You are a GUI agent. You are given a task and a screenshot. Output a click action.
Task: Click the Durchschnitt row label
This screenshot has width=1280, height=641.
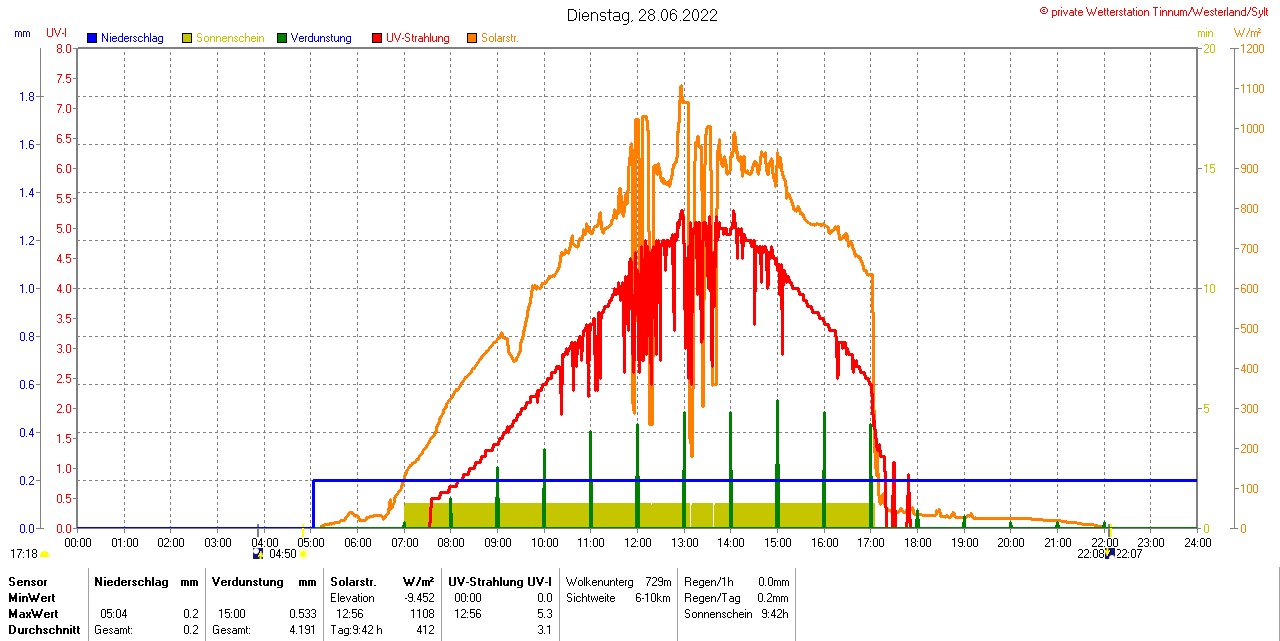pos(44,629)
